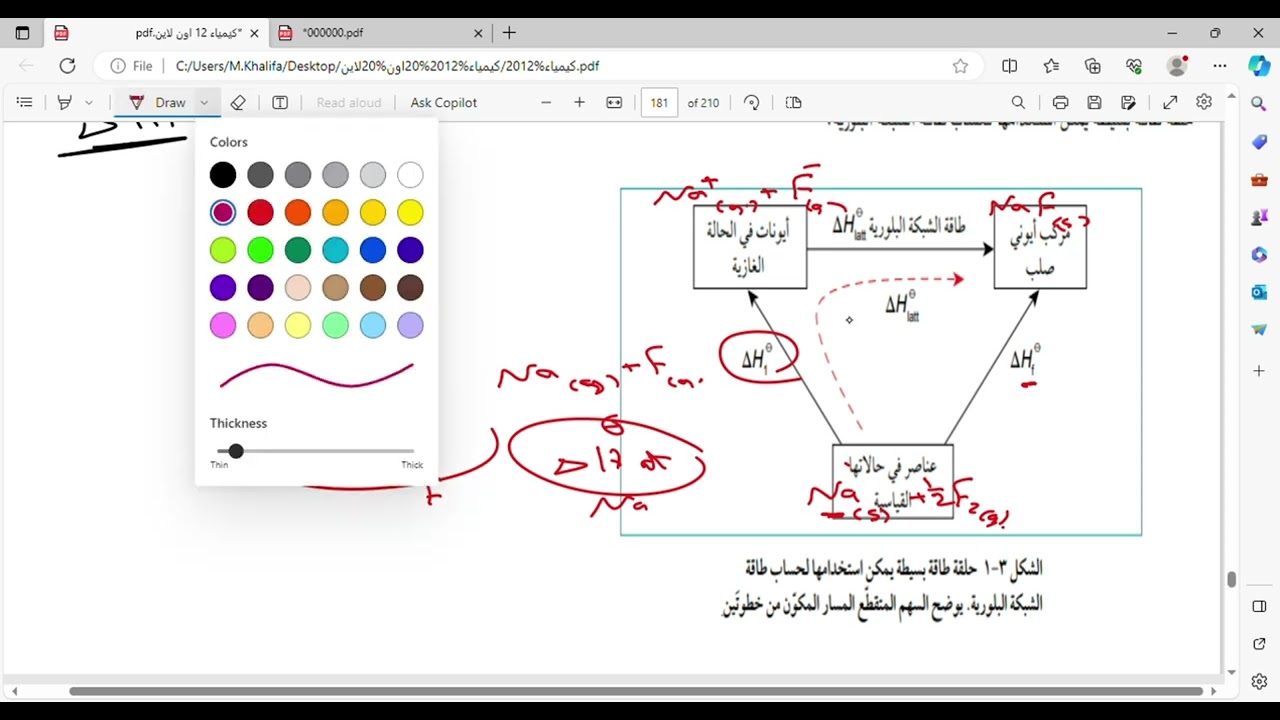Select the Erase tool
1280x720 pixels.
[x=238, y=102]
